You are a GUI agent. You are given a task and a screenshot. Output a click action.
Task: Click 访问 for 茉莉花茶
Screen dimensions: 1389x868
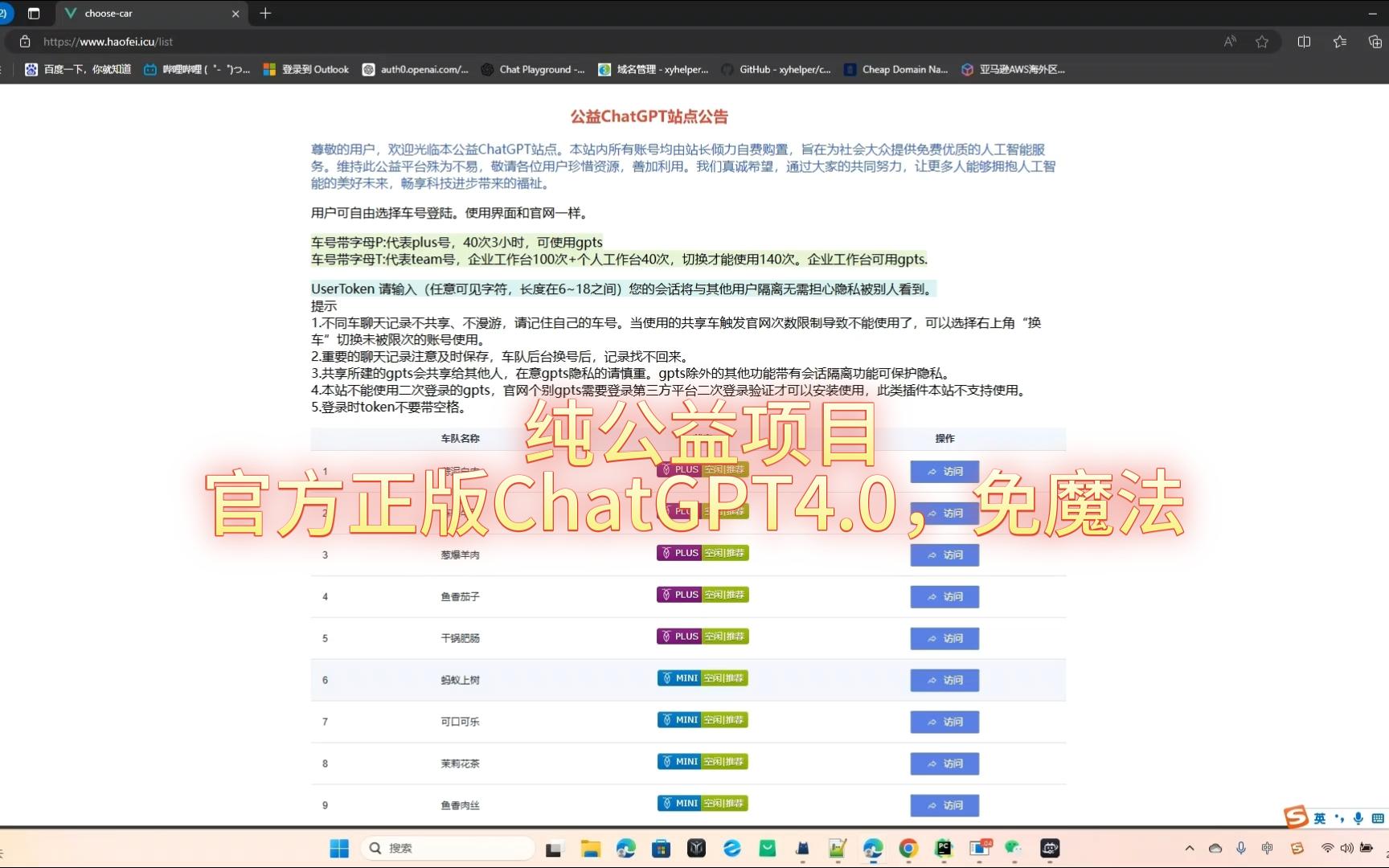(944, 764)
